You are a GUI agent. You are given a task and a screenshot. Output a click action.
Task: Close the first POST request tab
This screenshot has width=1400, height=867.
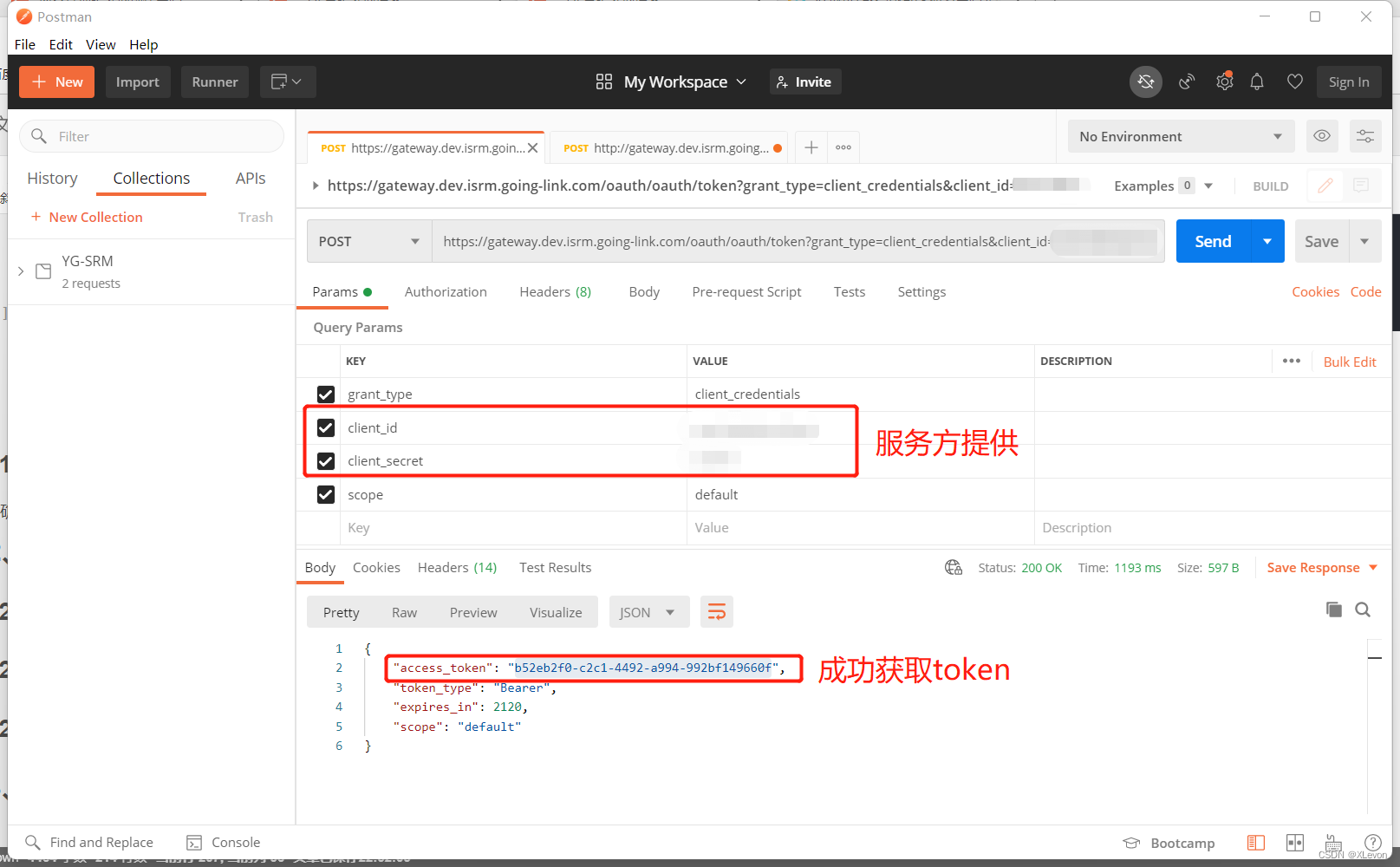pyautogui.click(x=533, y=148)
